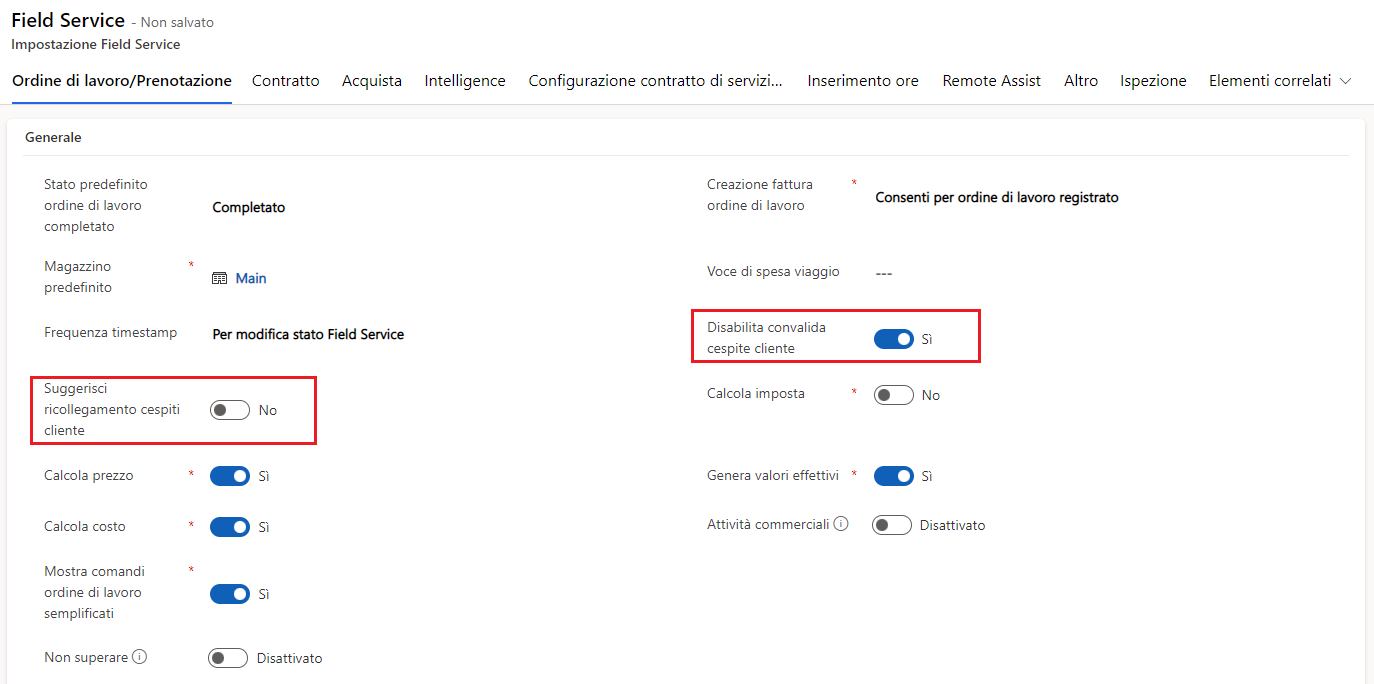Toggle Genera valori effettivi switch
This screenshot has width=1374, height=684.
(x=894, y=476)
